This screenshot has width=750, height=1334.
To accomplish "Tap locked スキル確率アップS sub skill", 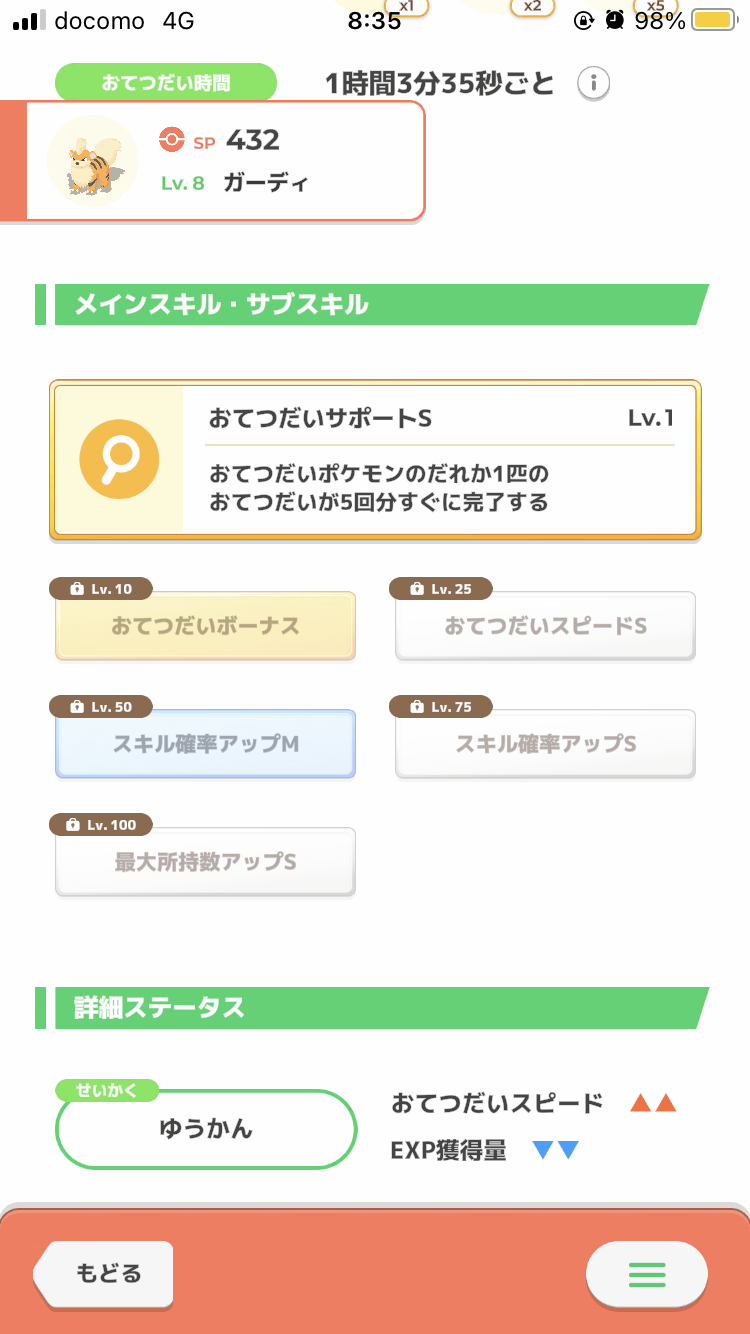I will (x=545, y=745).
